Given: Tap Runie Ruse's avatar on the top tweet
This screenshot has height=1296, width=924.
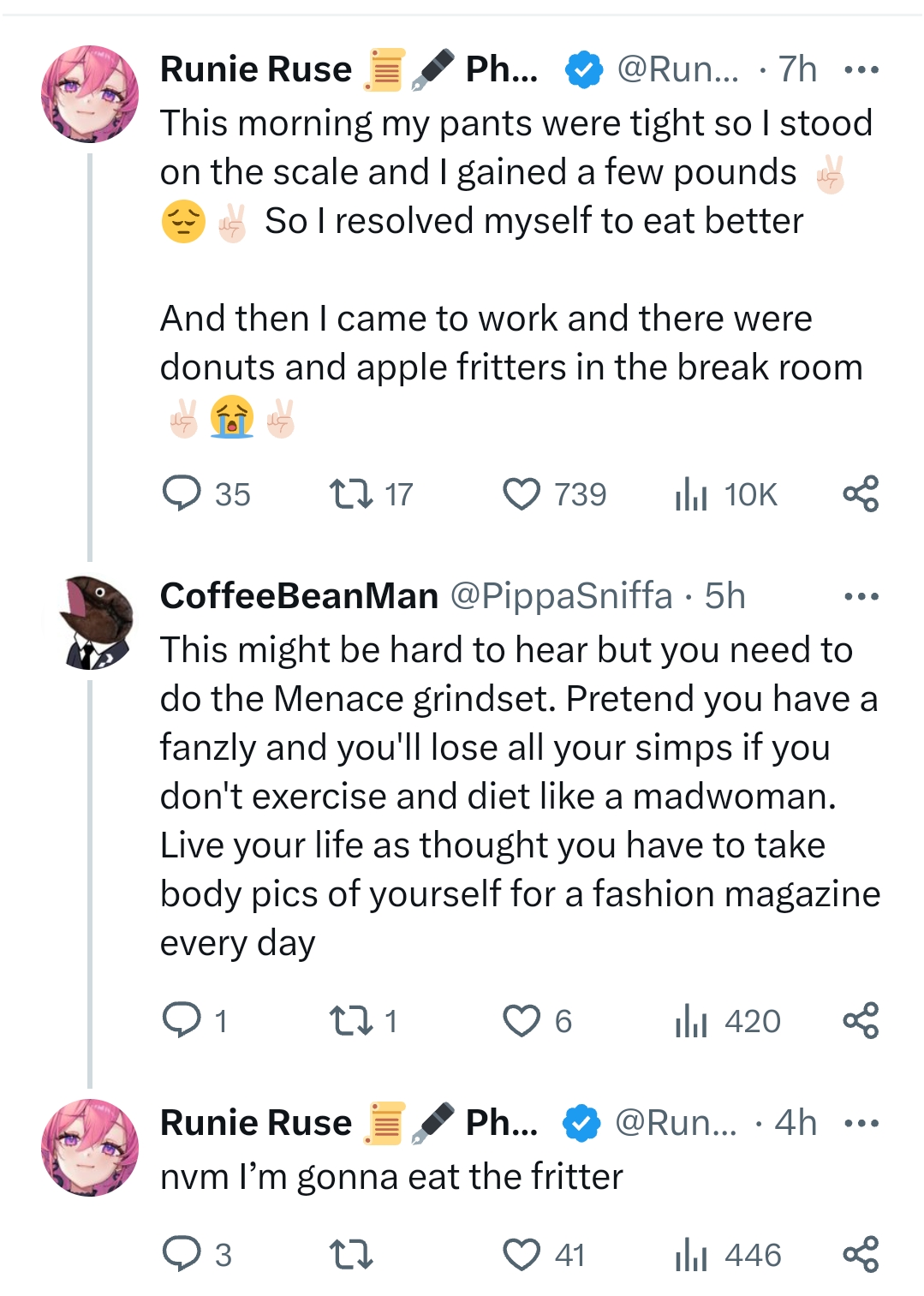Looking at the screenshot, I should click(x=91, y=94).
